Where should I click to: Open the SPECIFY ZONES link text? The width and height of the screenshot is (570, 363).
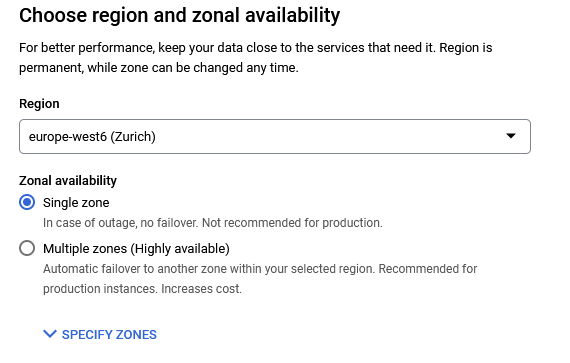click(109, 334)
